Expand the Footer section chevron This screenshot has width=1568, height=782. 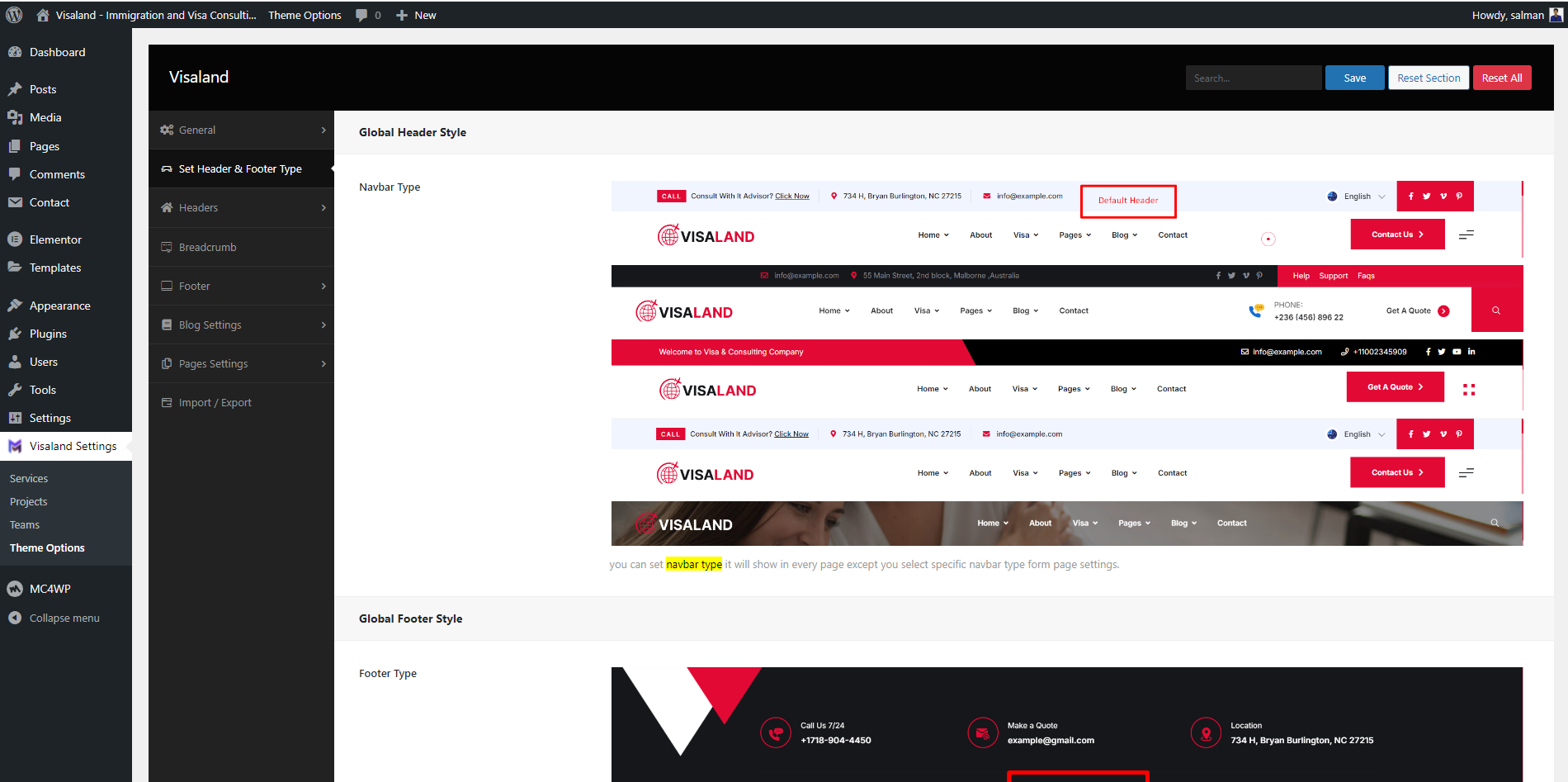tap(324, 286)
